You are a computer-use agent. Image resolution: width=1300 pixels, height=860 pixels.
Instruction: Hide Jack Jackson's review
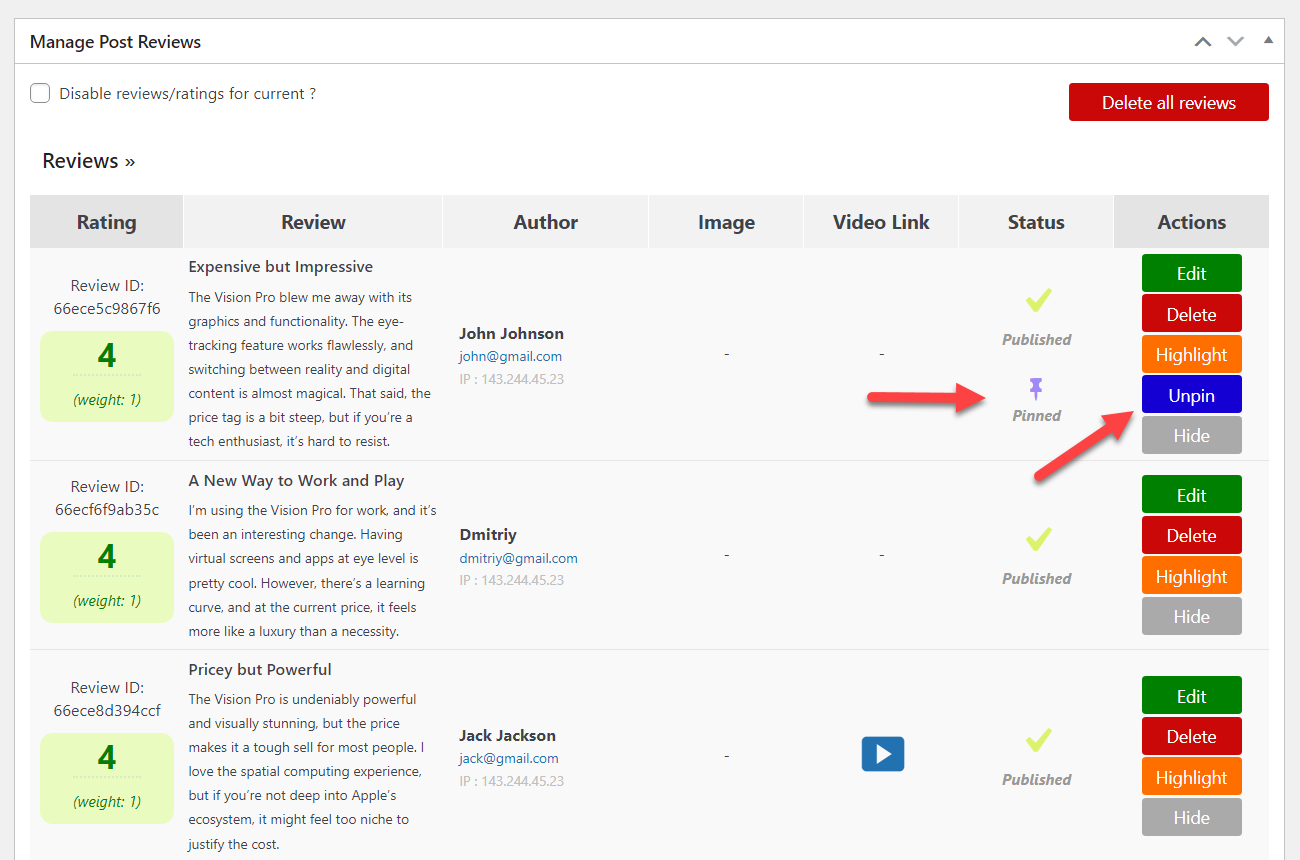[1191, 817]
